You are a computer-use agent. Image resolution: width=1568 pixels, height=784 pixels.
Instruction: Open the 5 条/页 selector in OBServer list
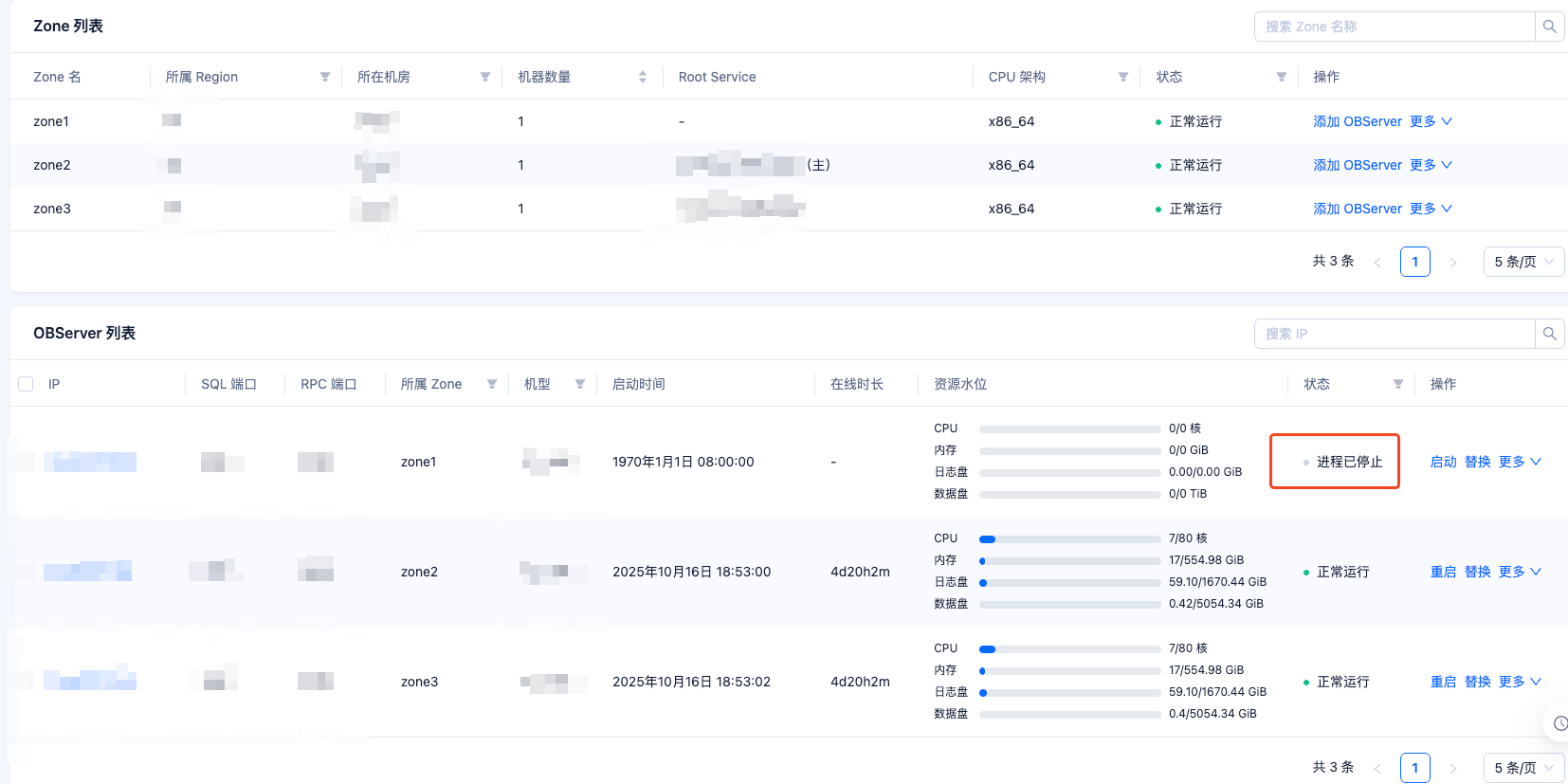point(1523,768)
